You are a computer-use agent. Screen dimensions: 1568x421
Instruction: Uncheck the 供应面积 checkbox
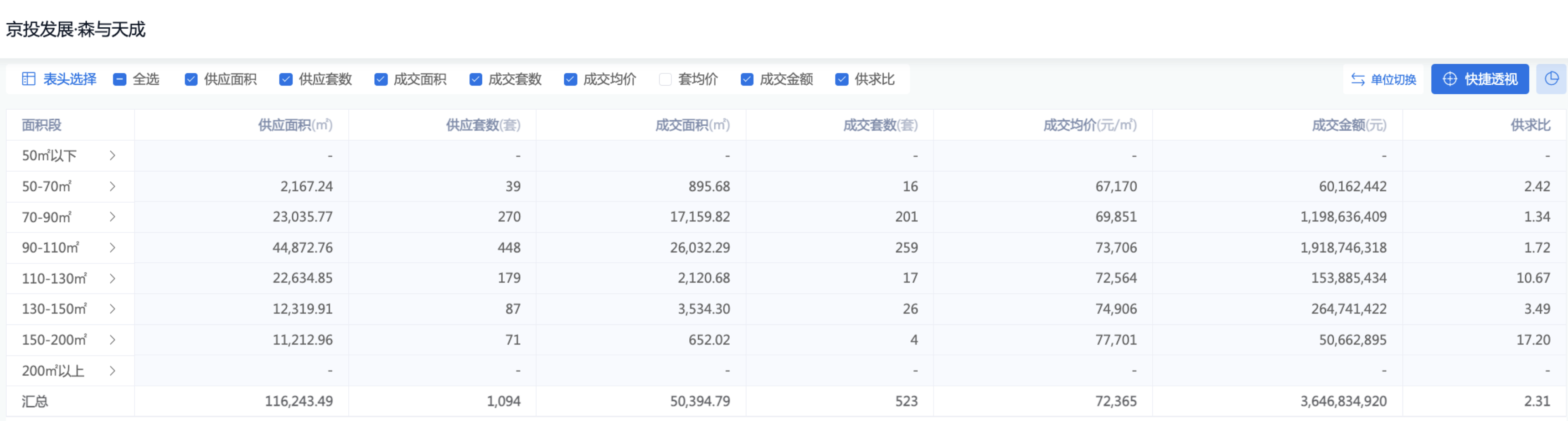(x=191, y=79)
